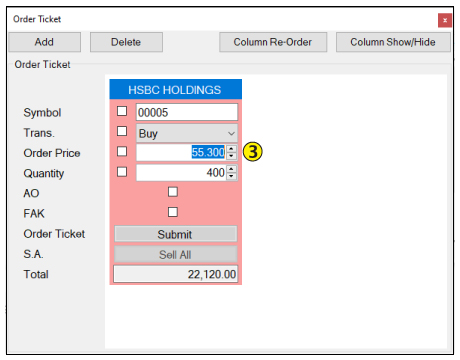The image size is (460, 360).
Task: Increase Order Price with up arrow
Action: click(x=232, y=149)
